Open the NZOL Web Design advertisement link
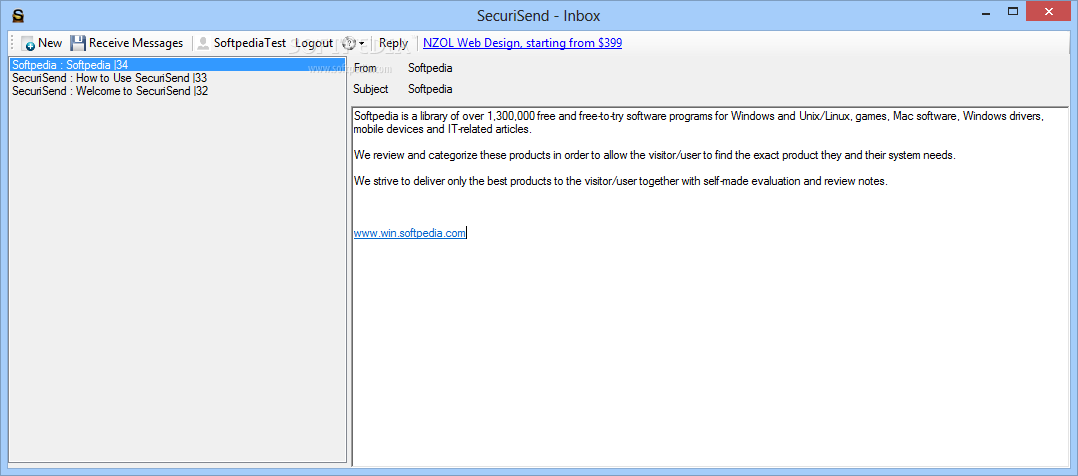 [522, 43]
